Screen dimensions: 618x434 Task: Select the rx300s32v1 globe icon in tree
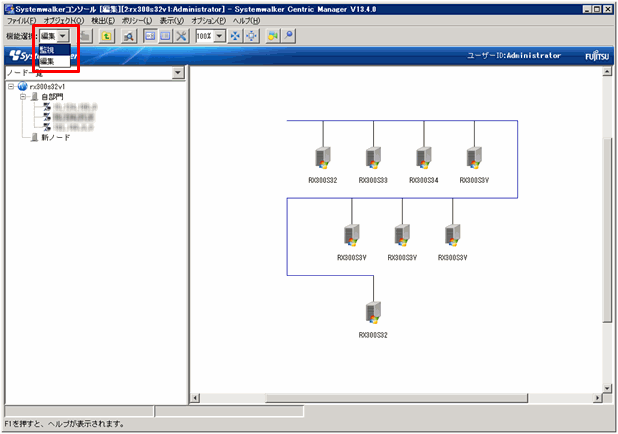[22, 86]
